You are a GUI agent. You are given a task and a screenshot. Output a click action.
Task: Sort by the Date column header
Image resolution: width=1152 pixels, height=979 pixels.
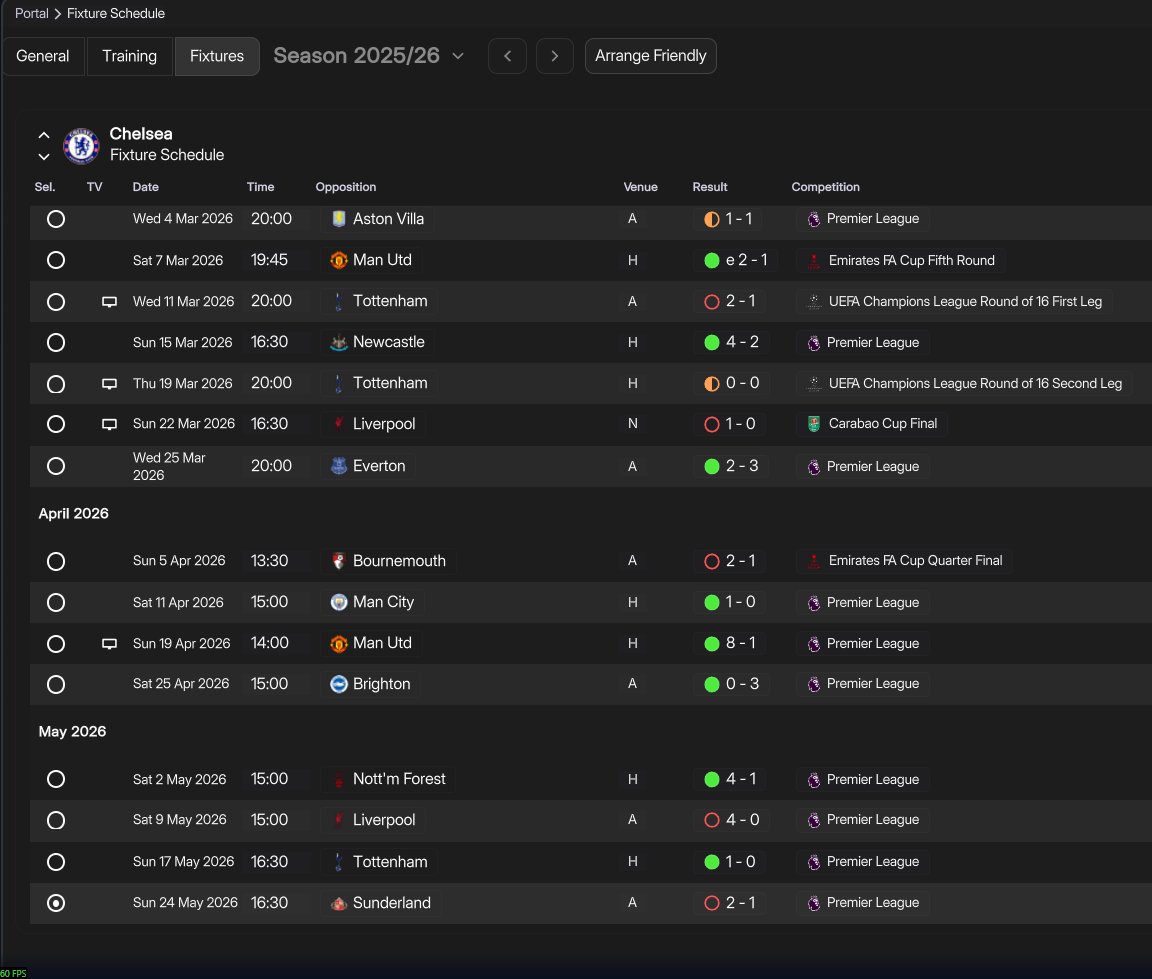coord(145,187)
